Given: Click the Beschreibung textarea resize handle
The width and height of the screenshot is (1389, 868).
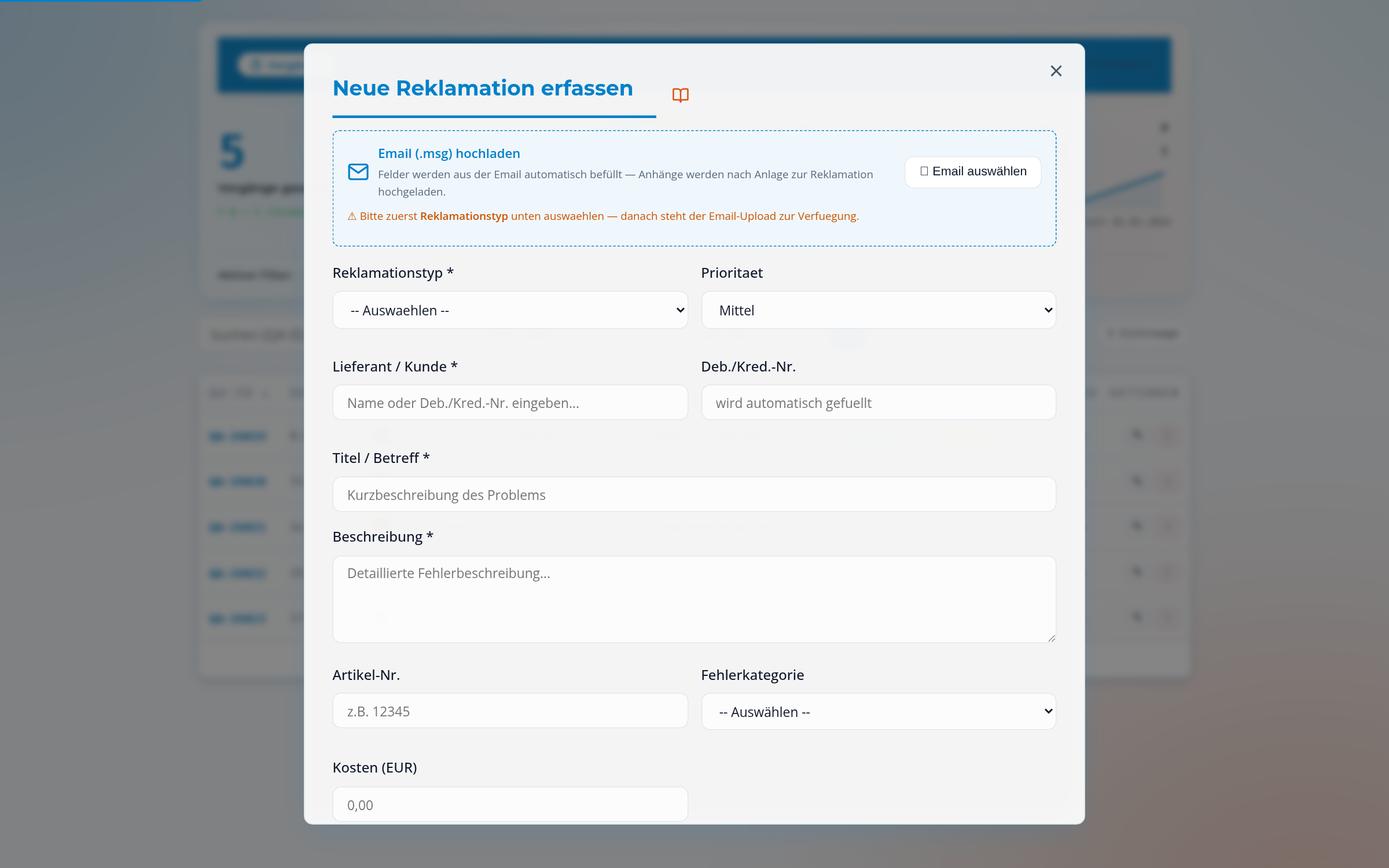Looking at the screenshot, I should click(x=1051, y=638).
